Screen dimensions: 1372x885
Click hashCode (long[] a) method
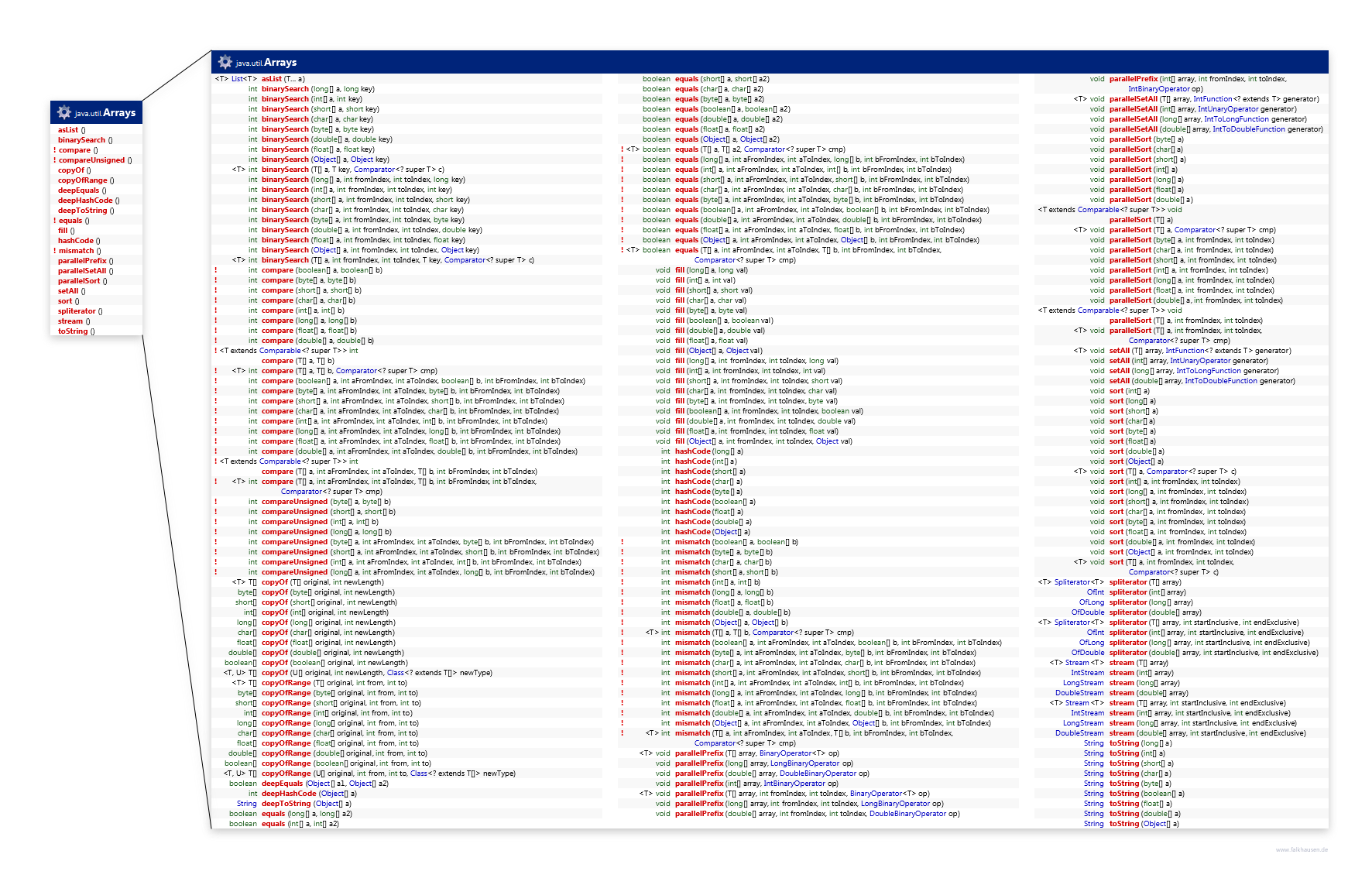click(x=709, y=451)
